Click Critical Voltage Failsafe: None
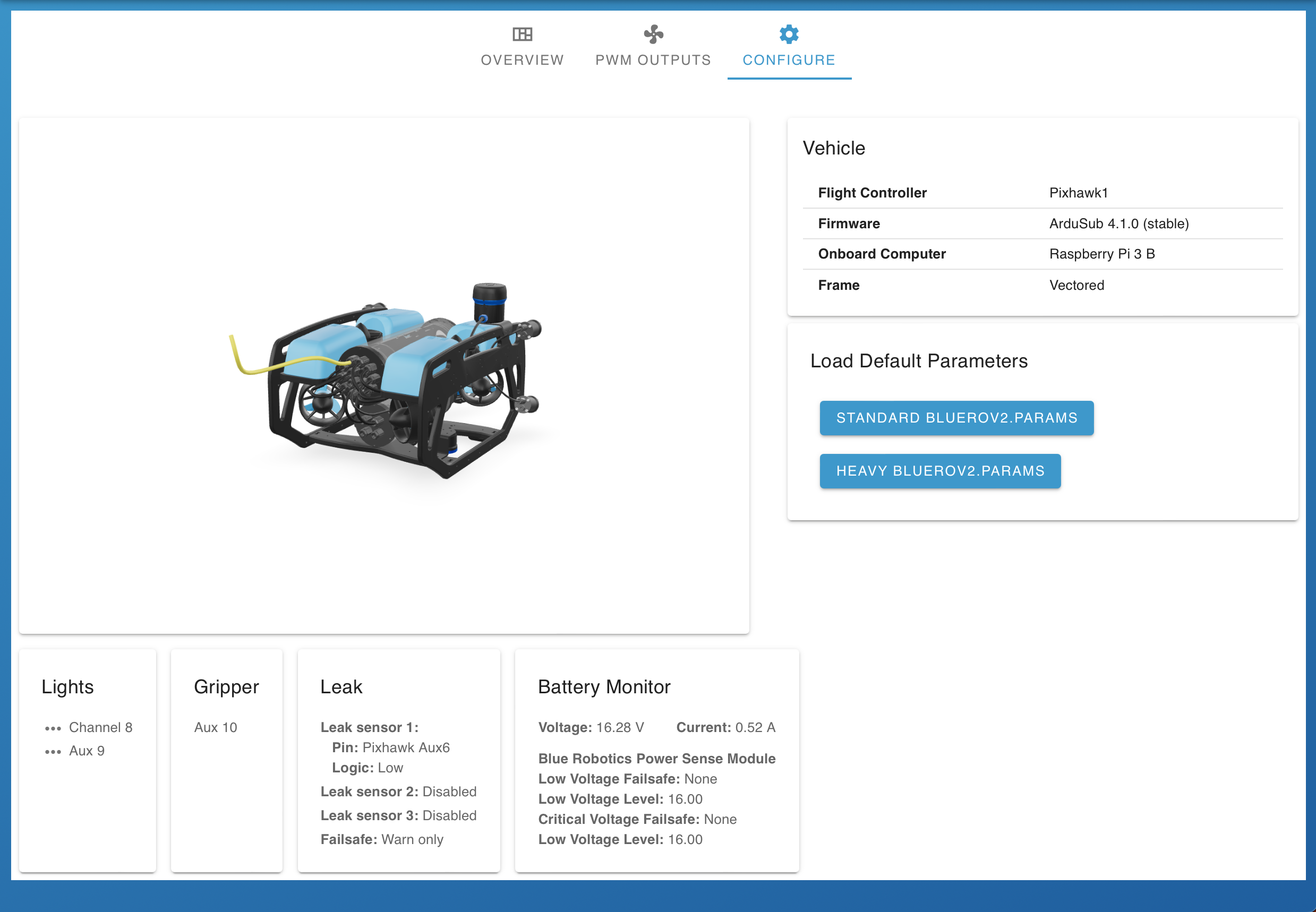Viewport: 1316px width, 912px height. tap(637, 820)
